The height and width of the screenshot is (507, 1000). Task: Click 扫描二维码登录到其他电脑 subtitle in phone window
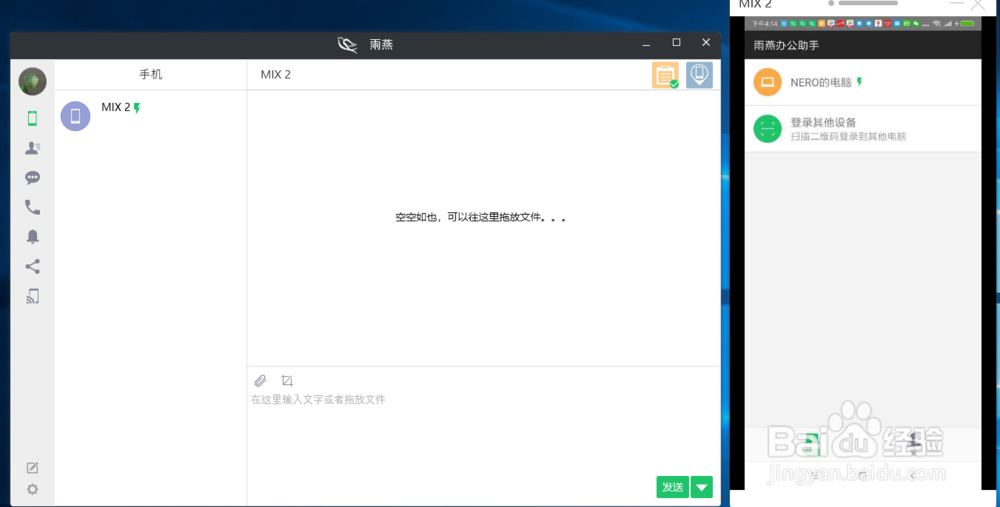pos(848,136)
